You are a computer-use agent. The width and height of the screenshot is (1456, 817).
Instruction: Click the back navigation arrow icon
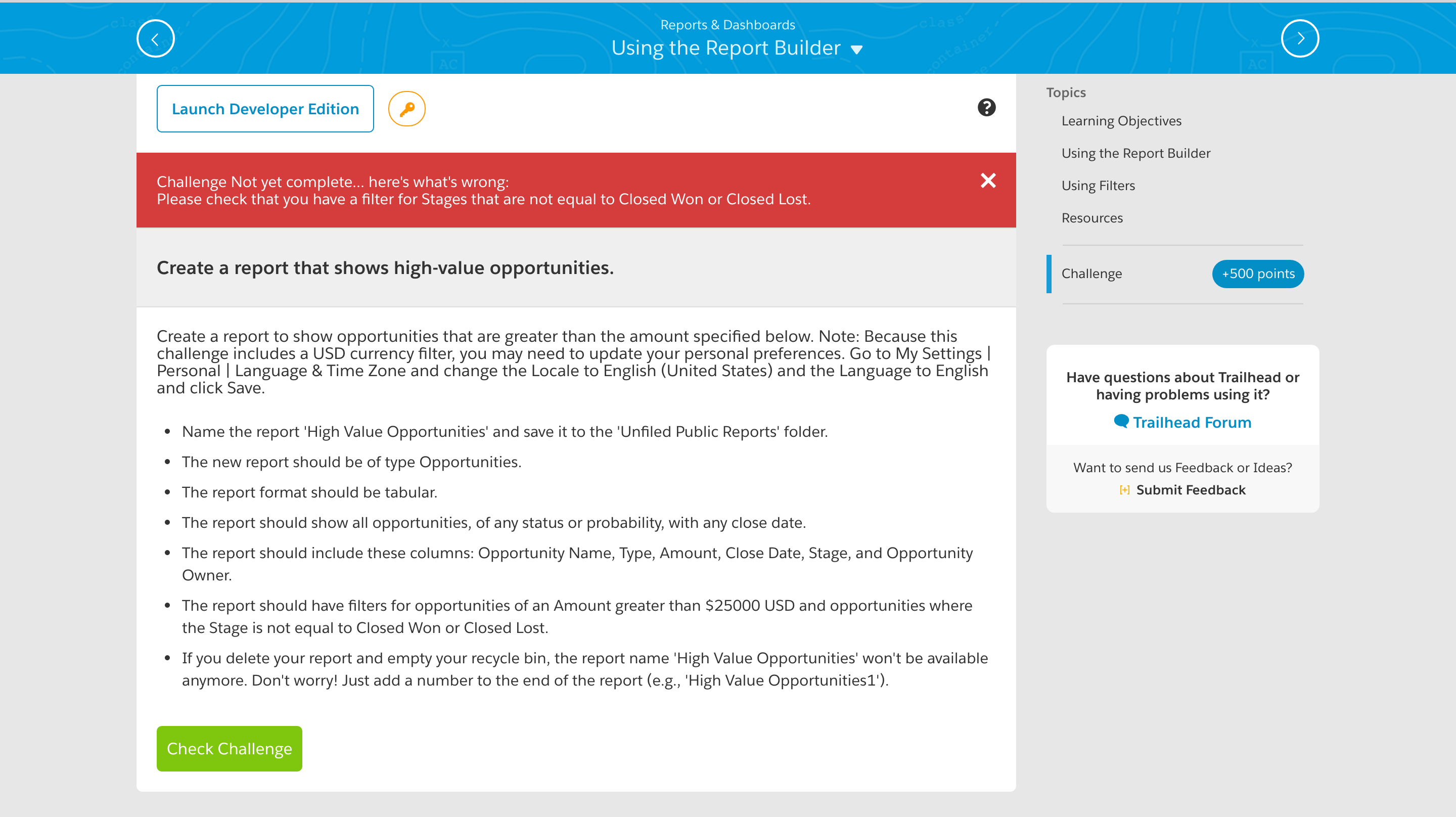[156, 38]
